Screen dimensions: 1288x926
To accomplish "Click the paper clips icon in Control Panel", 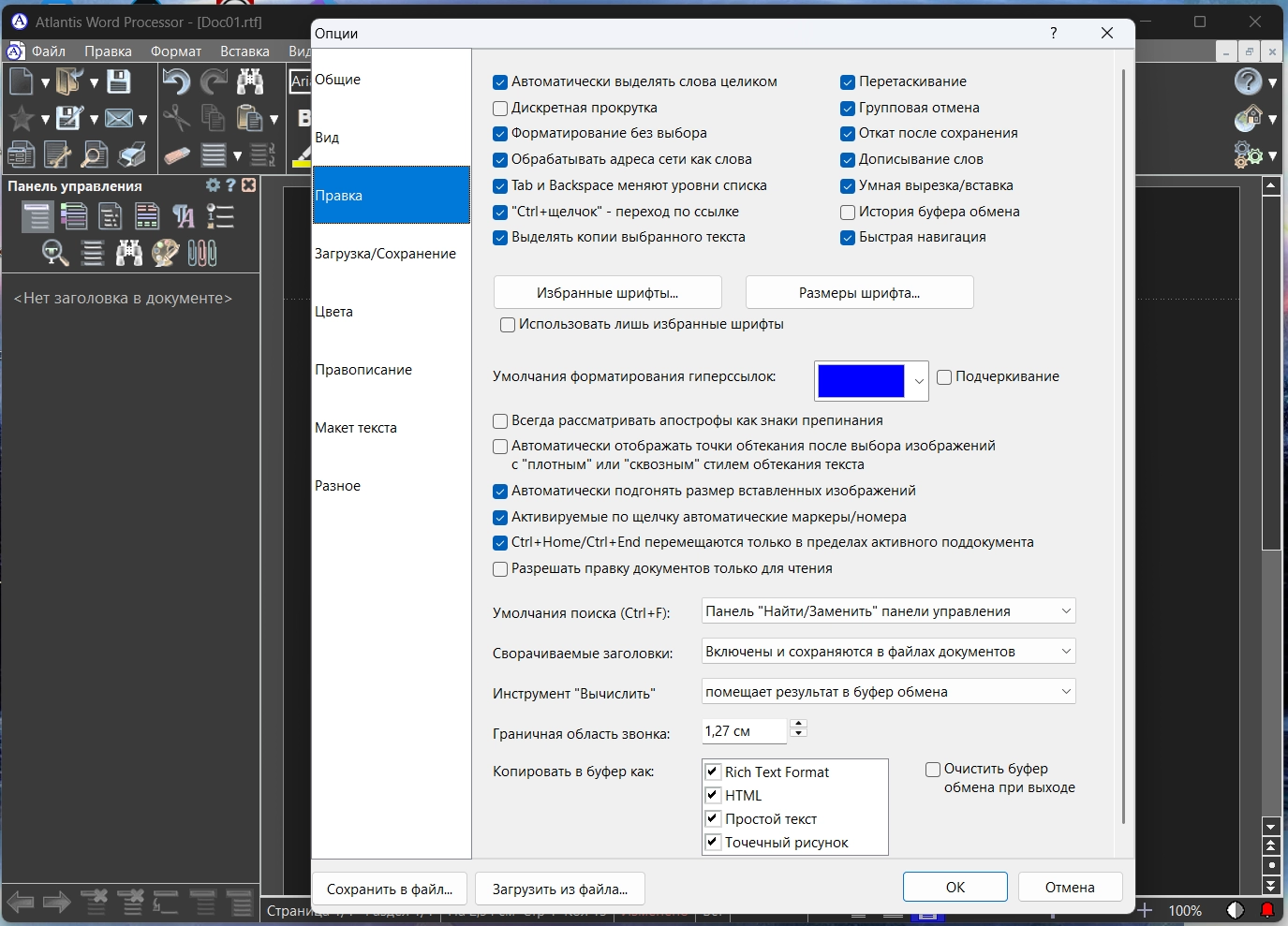I will coord(202,253).
